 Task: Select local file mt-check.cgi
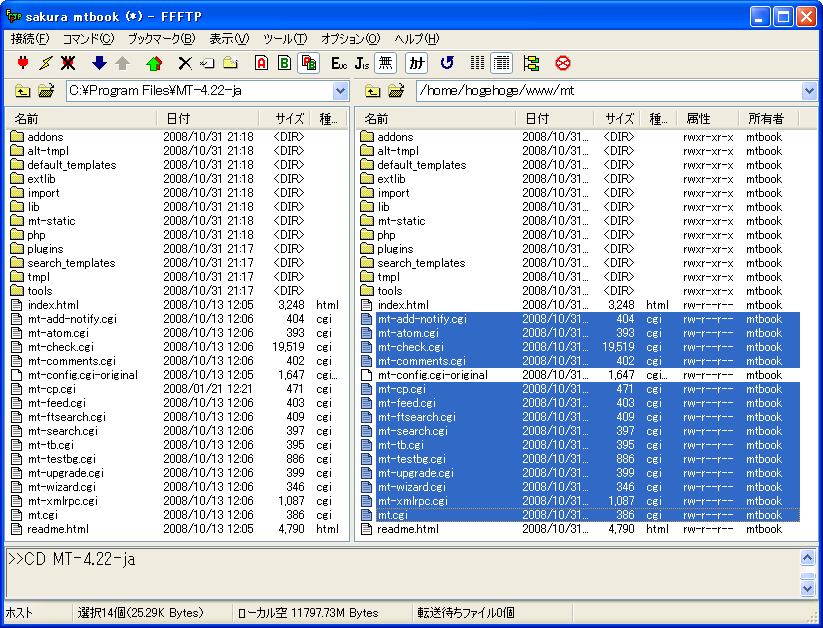pyautogui.click(x=61, y=347)
